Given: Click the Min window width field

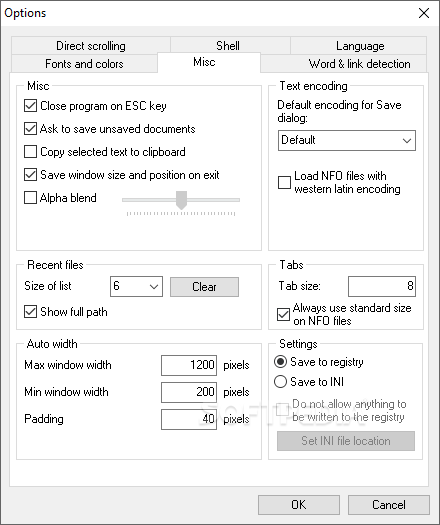Looking at the screenshot, I should pyautogui.click(x=189, y=392).
